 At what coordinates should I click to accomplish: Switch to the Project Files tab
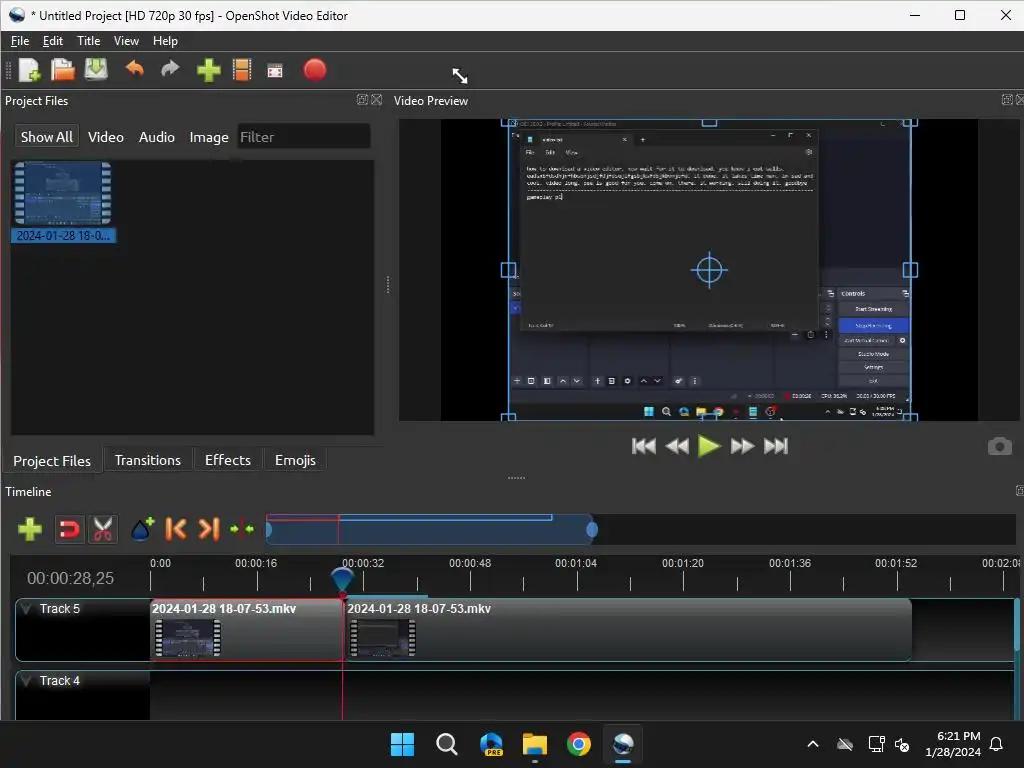pyautogui.click(x=52, y=461)
